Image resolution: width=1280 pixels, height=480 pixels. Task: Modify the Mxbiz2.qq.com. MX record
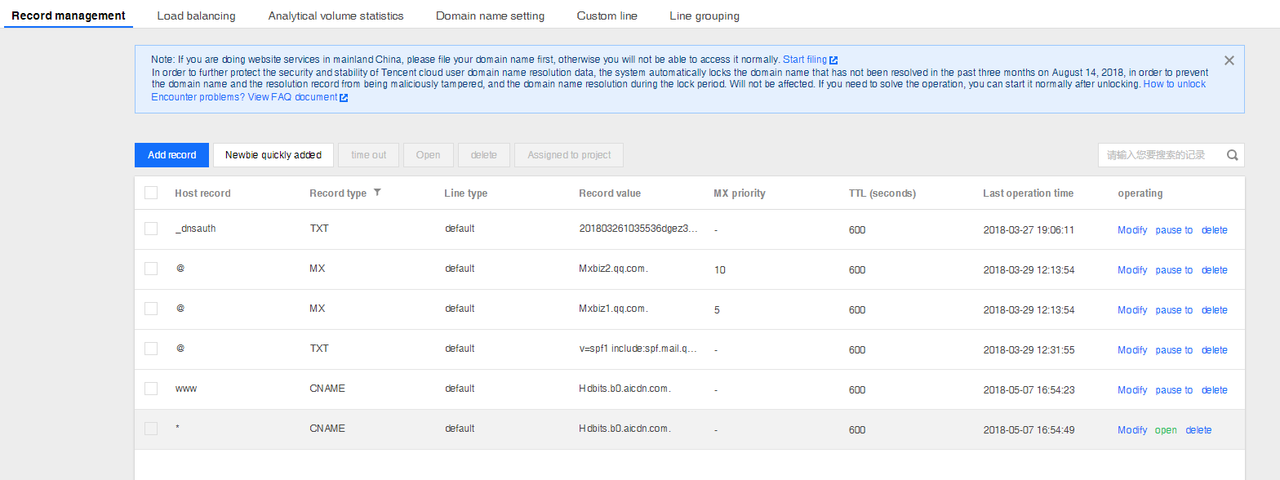tap(1132, 270)
